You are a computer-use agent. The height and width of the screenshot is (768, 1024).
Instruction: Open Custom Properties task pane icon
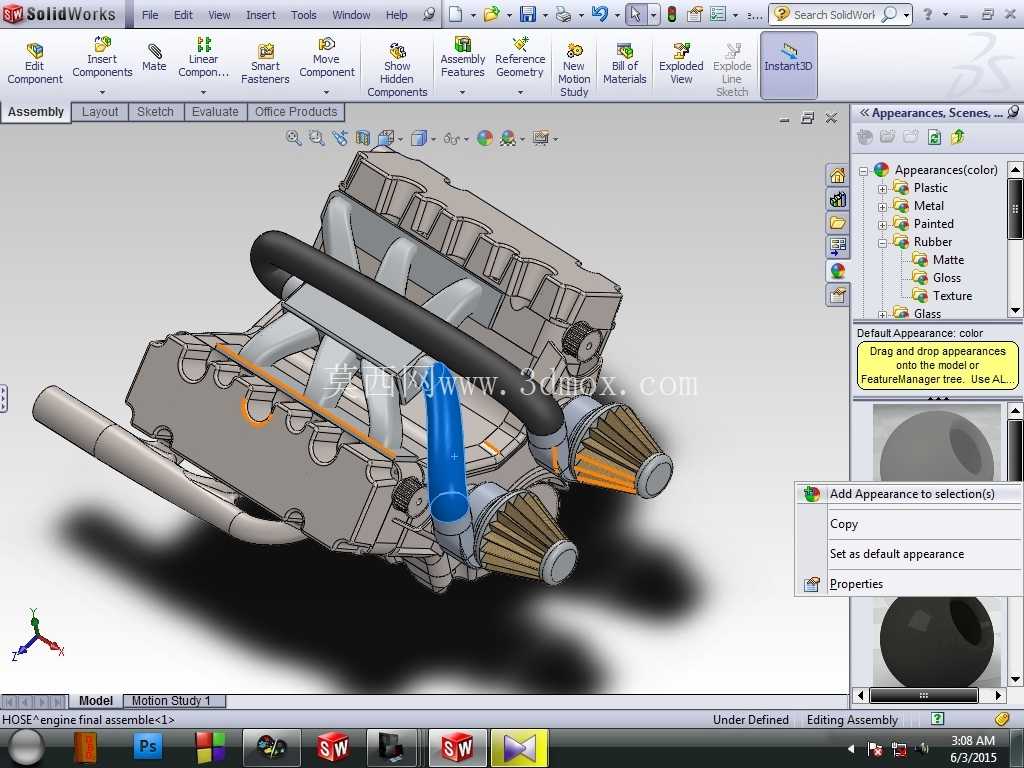coord(838,295)
